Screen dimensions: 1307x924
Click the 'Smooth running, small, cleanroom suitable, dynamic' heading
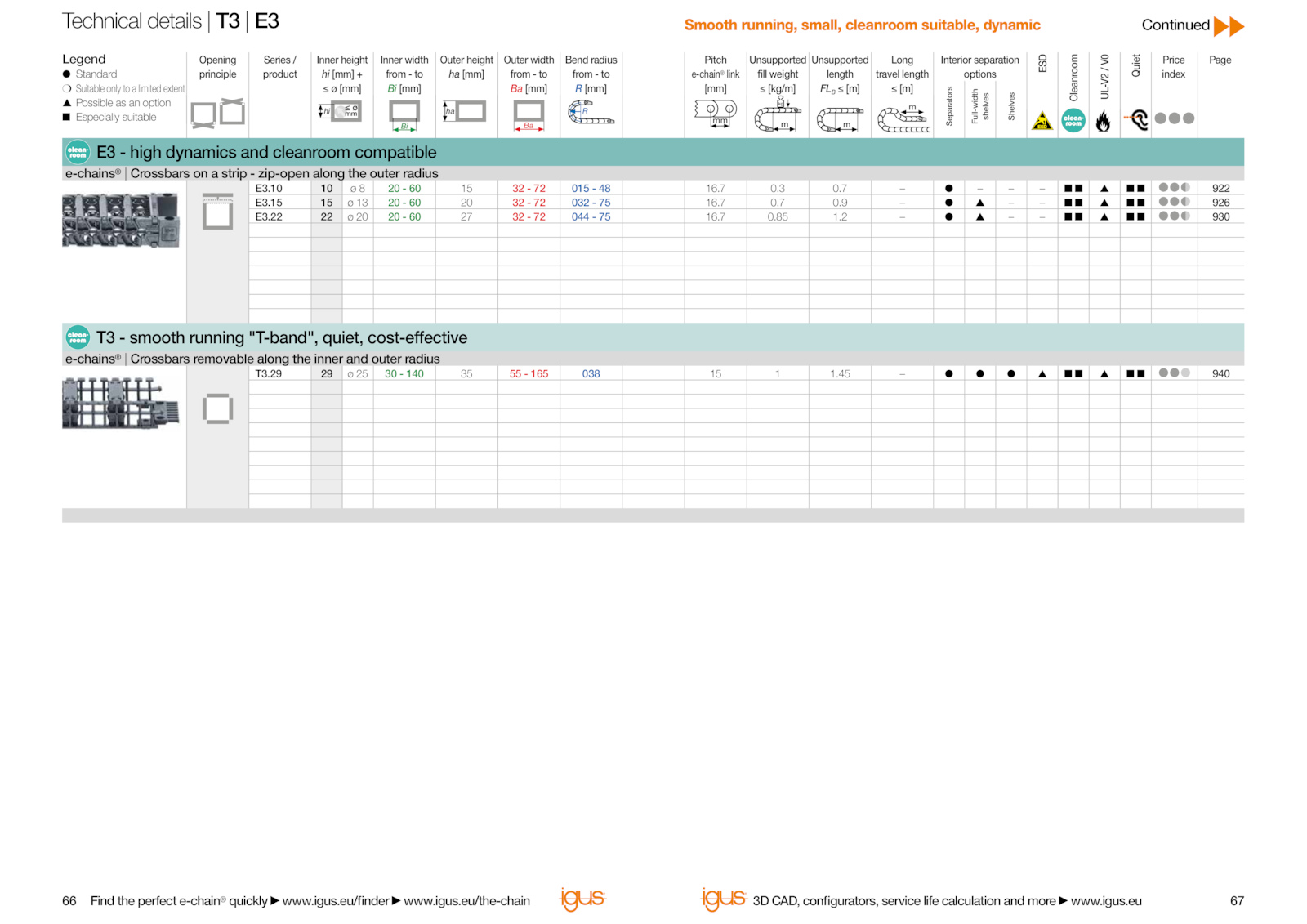862,25
